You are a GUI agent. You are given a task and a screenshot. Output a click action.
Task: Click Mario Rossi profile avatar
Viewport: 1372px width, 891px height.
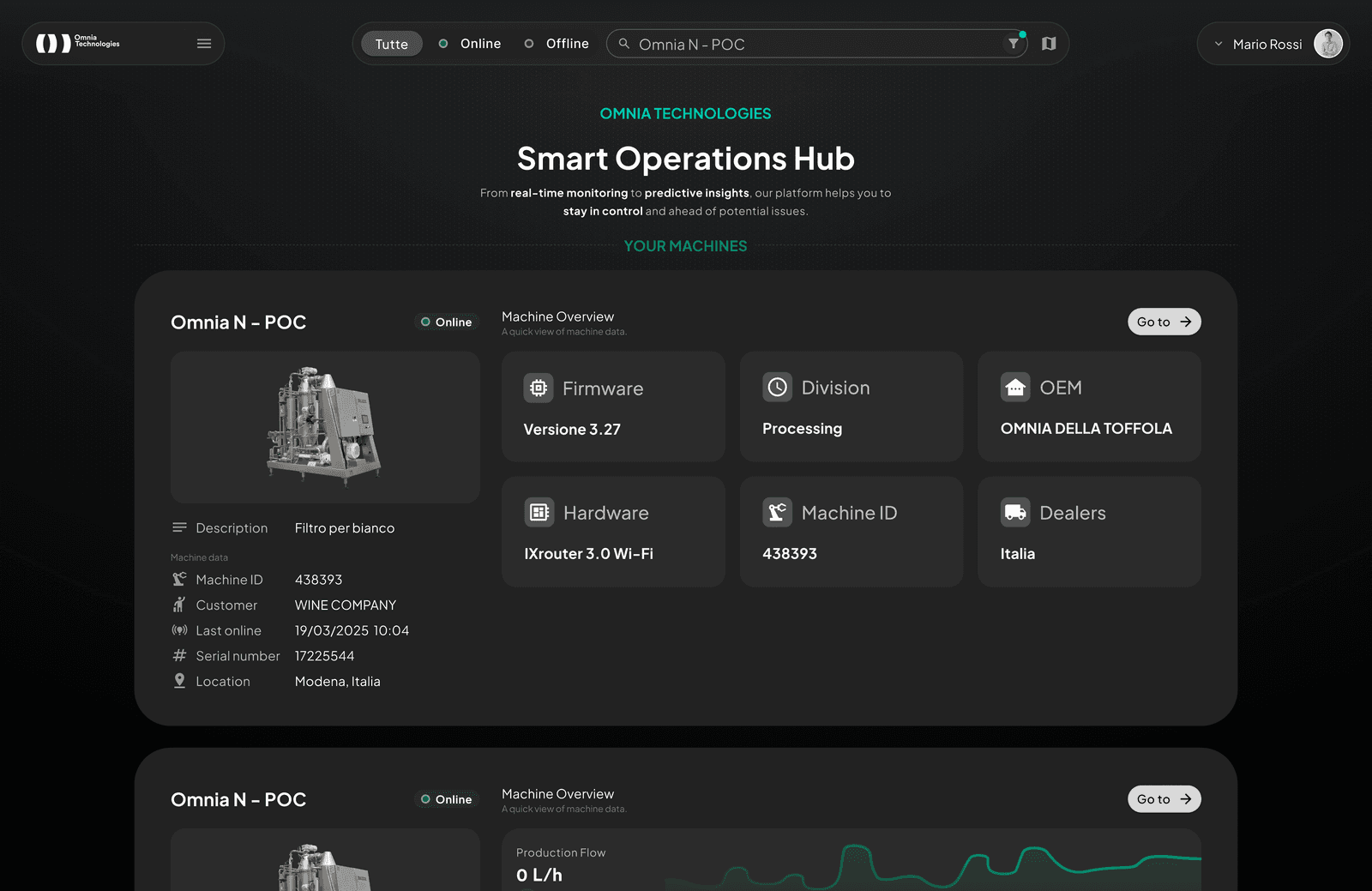(x=1327, y=44)
